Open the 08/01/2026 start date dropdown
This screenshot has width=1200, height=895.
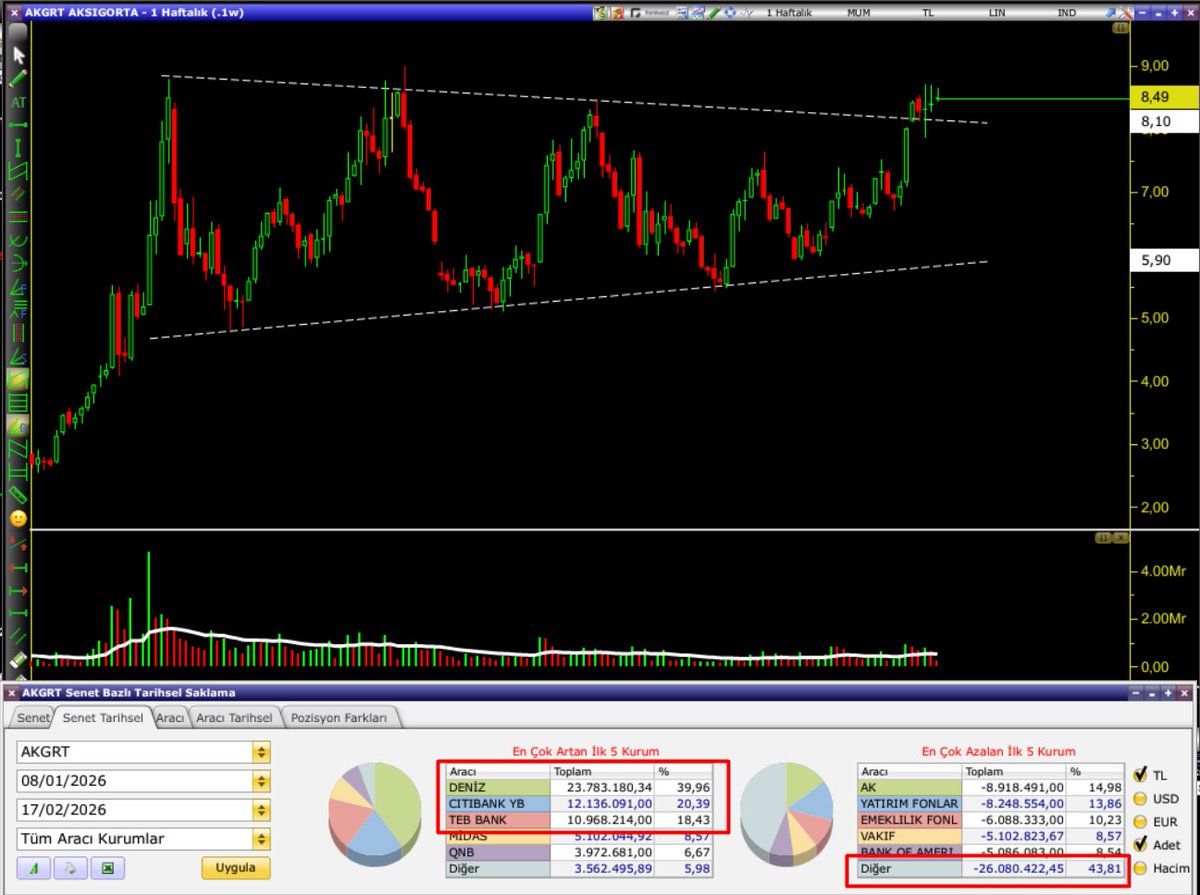[261, 781]
